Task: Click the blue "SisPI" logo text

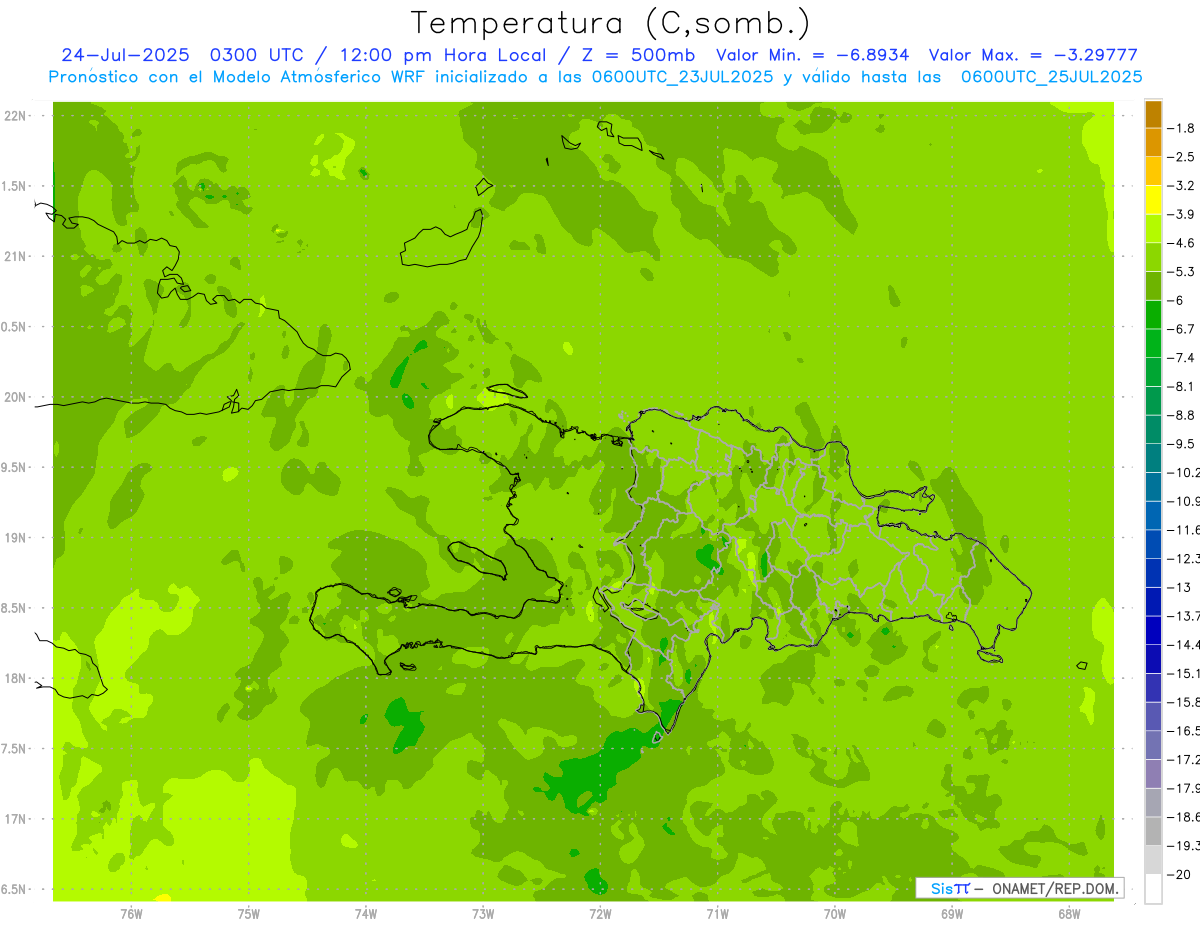Action: click(x=950, y=888)
